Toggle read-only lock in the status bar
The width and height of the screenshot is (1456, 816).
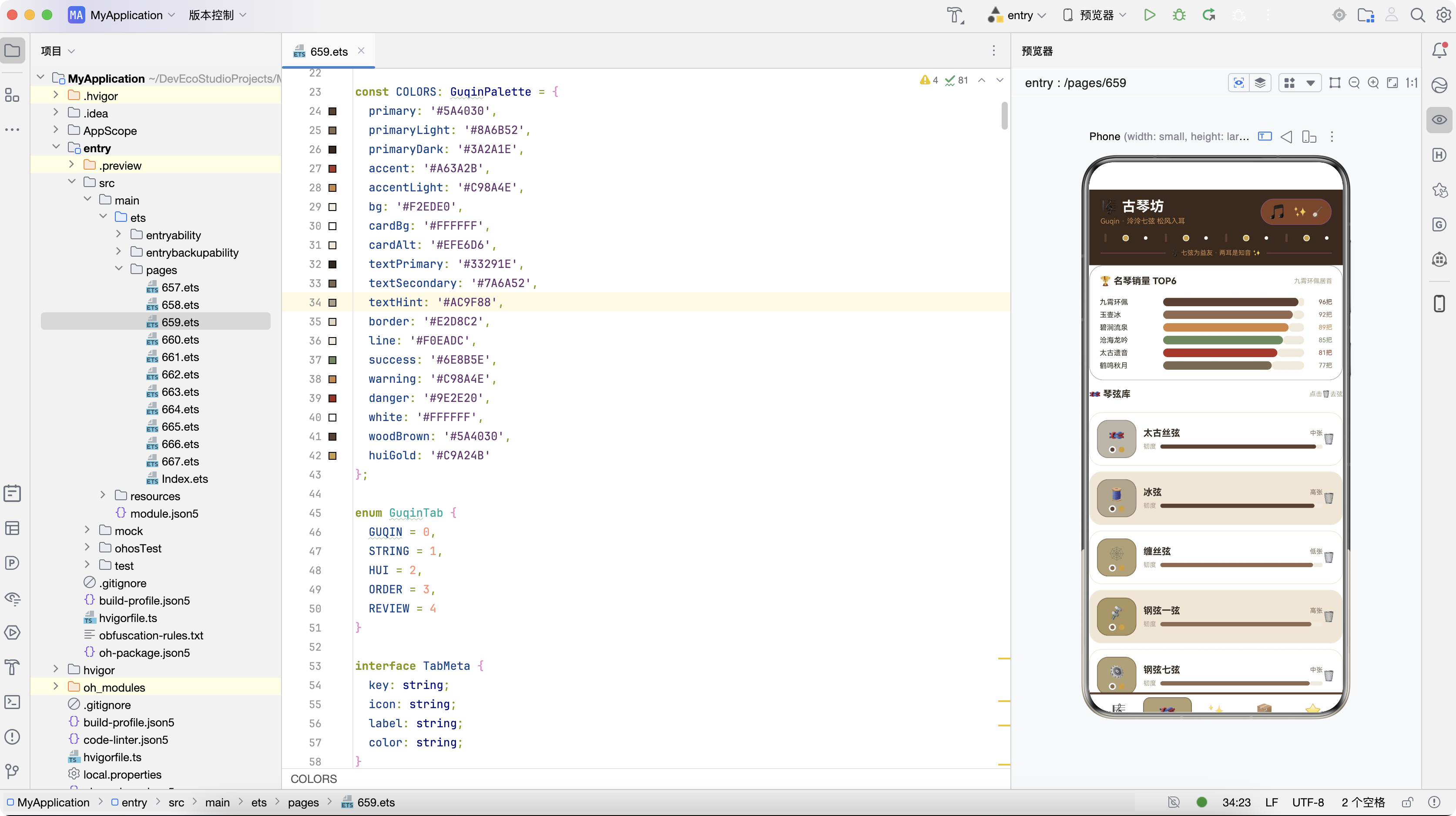click(x=1407, y=803)
